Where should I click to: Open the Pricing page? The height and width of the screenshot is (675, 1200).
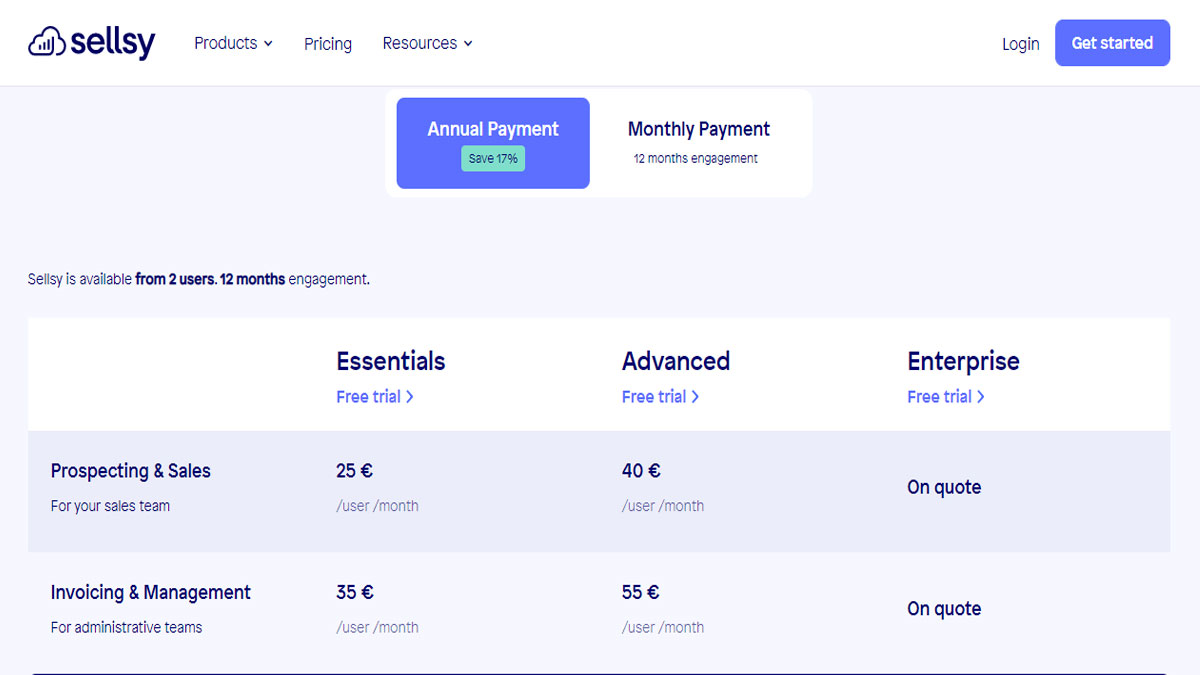[x=327, y=43]
